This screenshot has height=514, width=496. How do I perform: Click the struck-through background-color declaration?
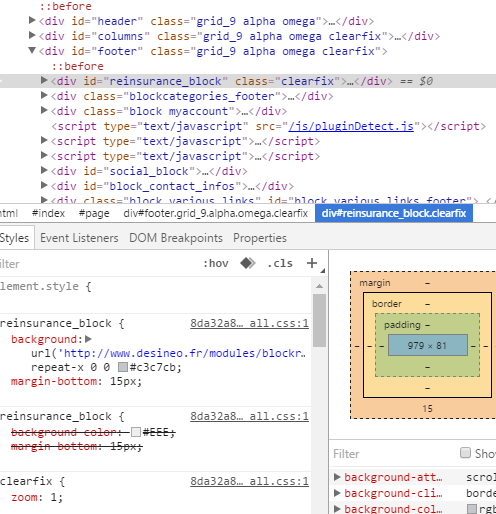pos(93,432)
